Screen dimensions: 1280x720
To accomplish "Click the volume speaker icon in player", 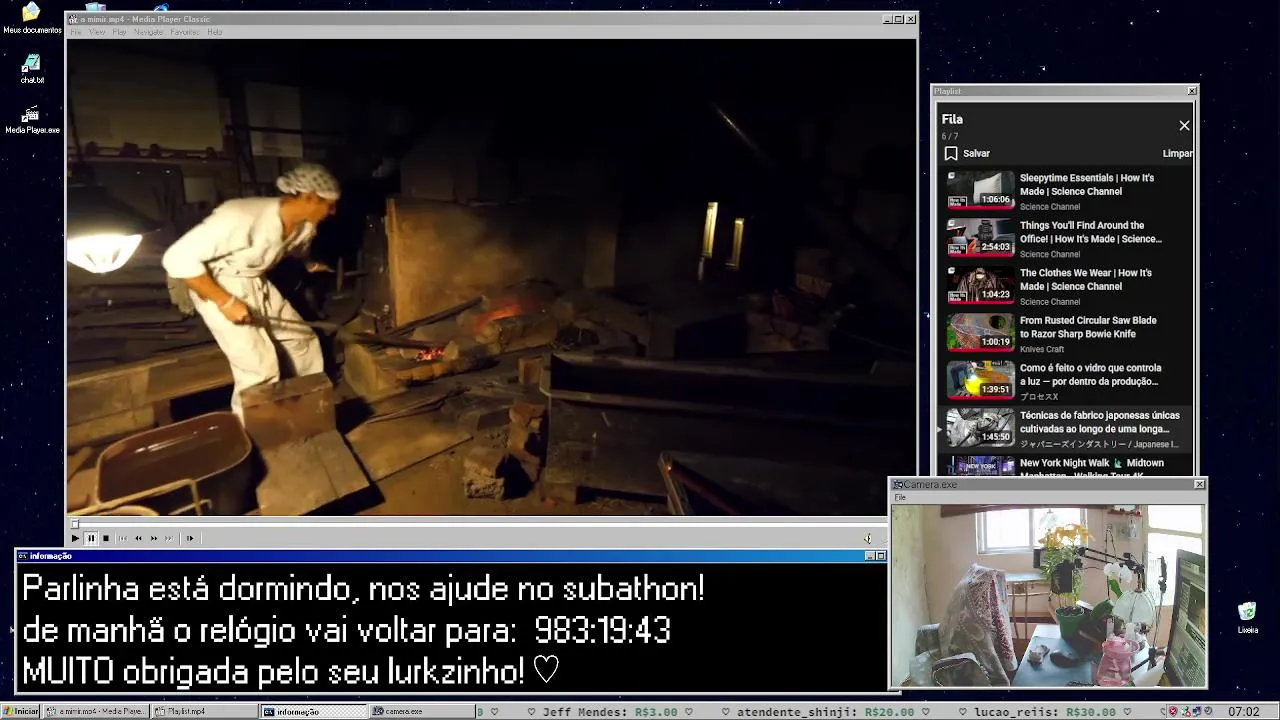I will click(x=868, y=538).
